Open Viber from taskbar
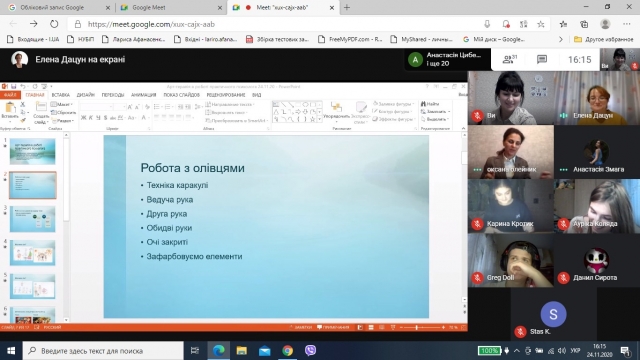Screen dimensions: 640x360 pos(310,351)
